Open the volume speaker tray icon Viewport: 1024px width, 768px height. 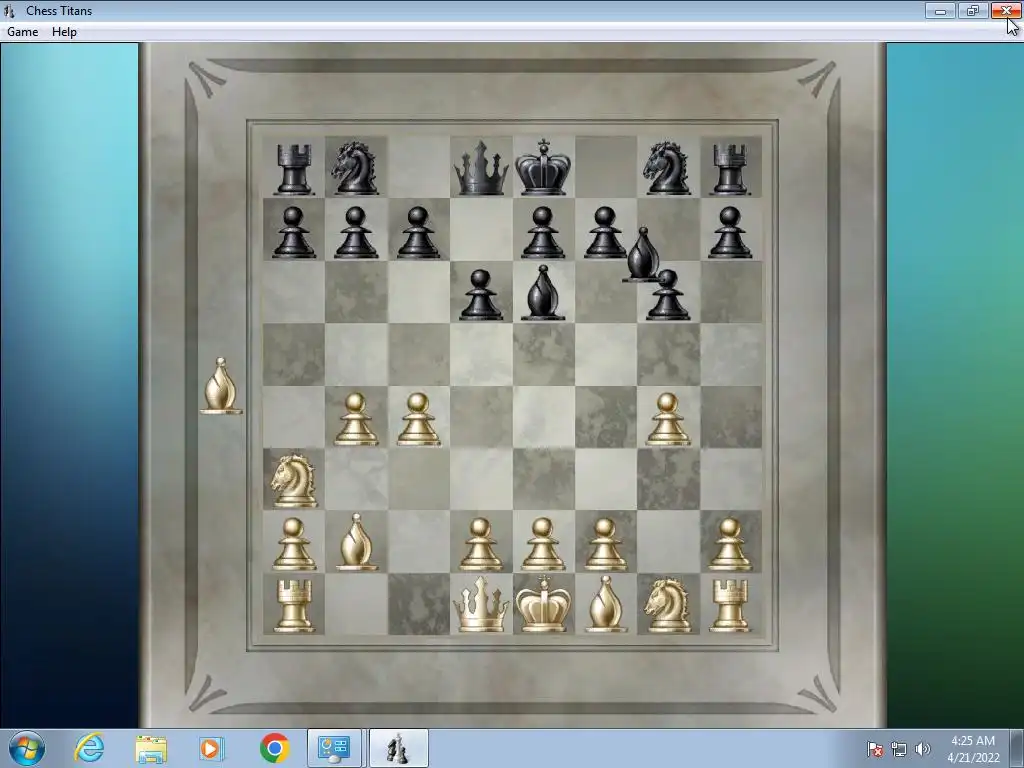922,749
